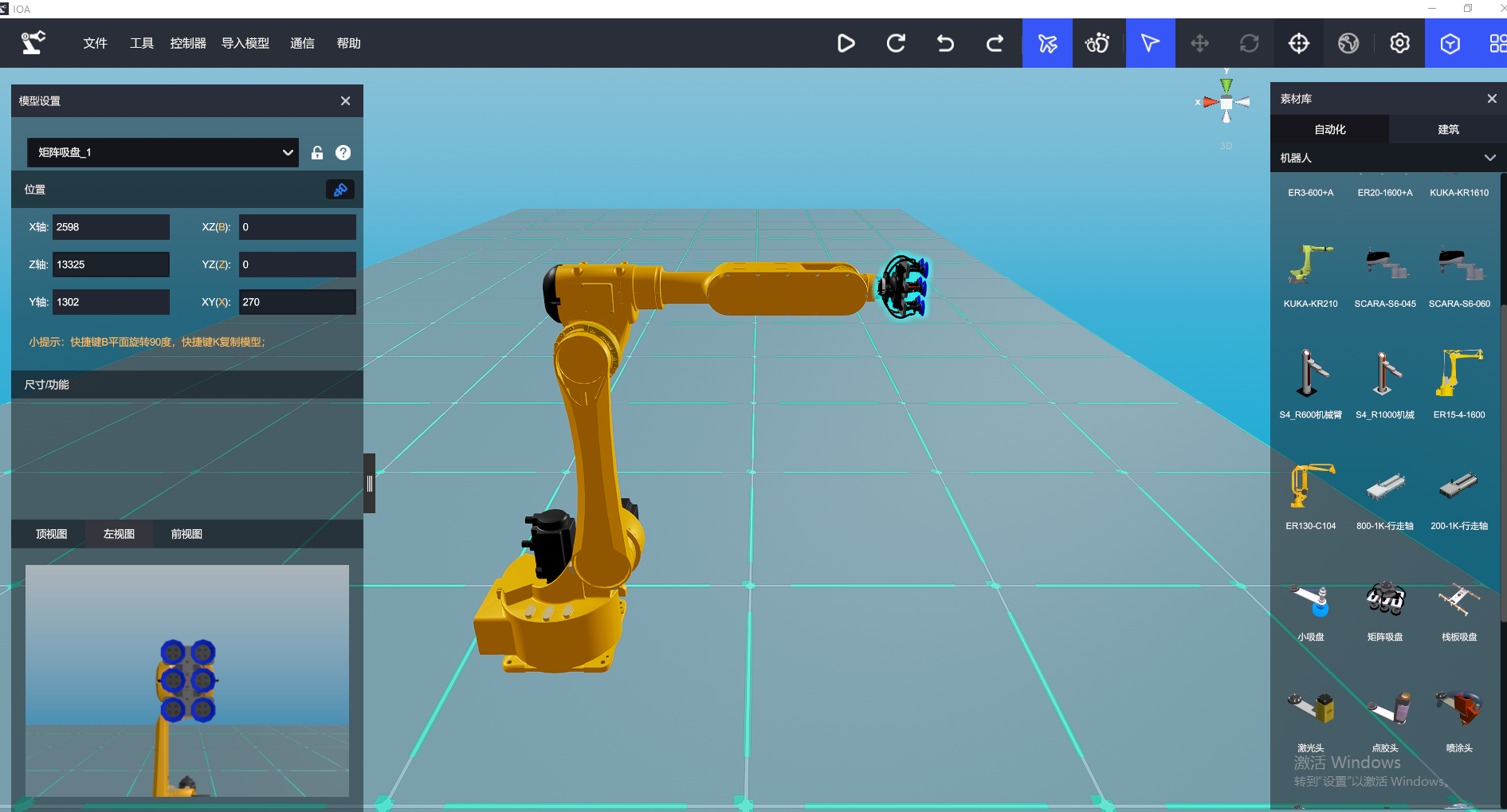The image size is (1507, 812).
Task: Pick the ER15-4-1600 robot model
Action: click(1459, 384)
